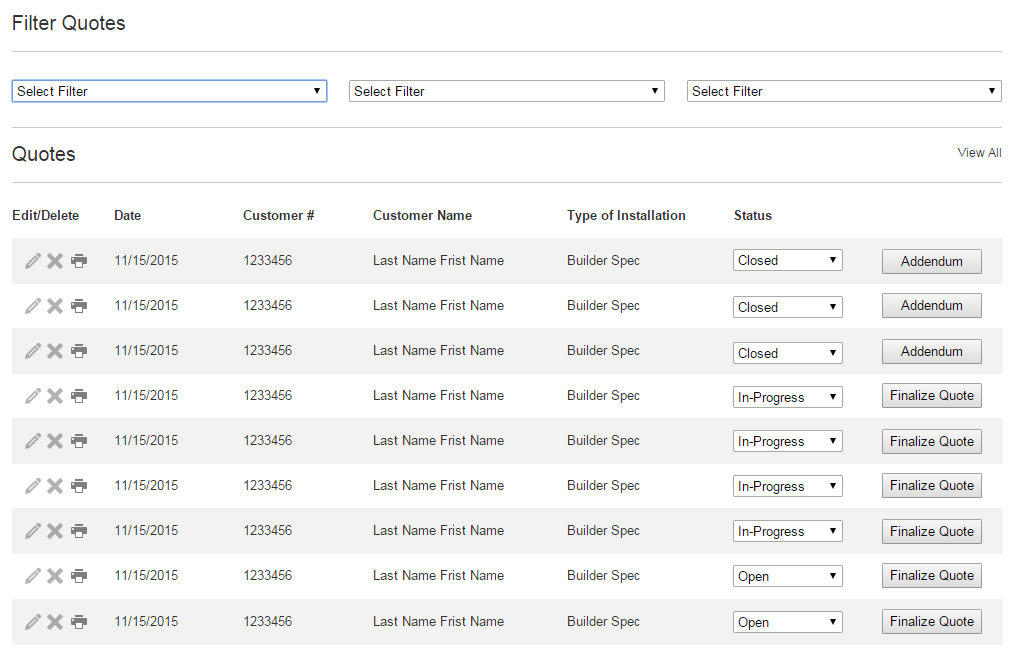The image size is (1016, 652).
Task: Print the first In-Progress quote
Action: click(x=79, y=396)
